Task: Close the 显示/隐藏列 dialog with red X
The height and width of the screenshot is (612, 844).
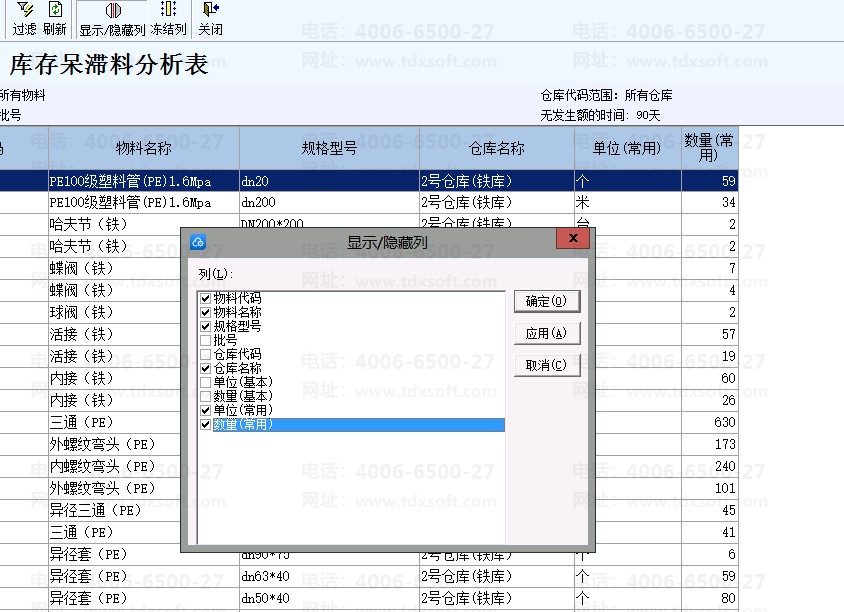Action: click(573, 238)
